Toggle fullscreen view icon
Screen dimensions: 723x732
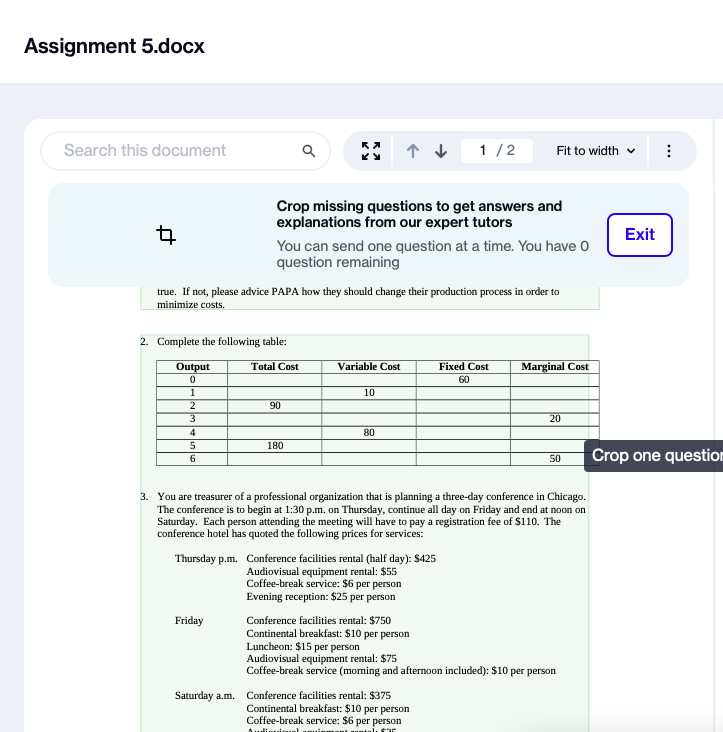tap(371, 151)
